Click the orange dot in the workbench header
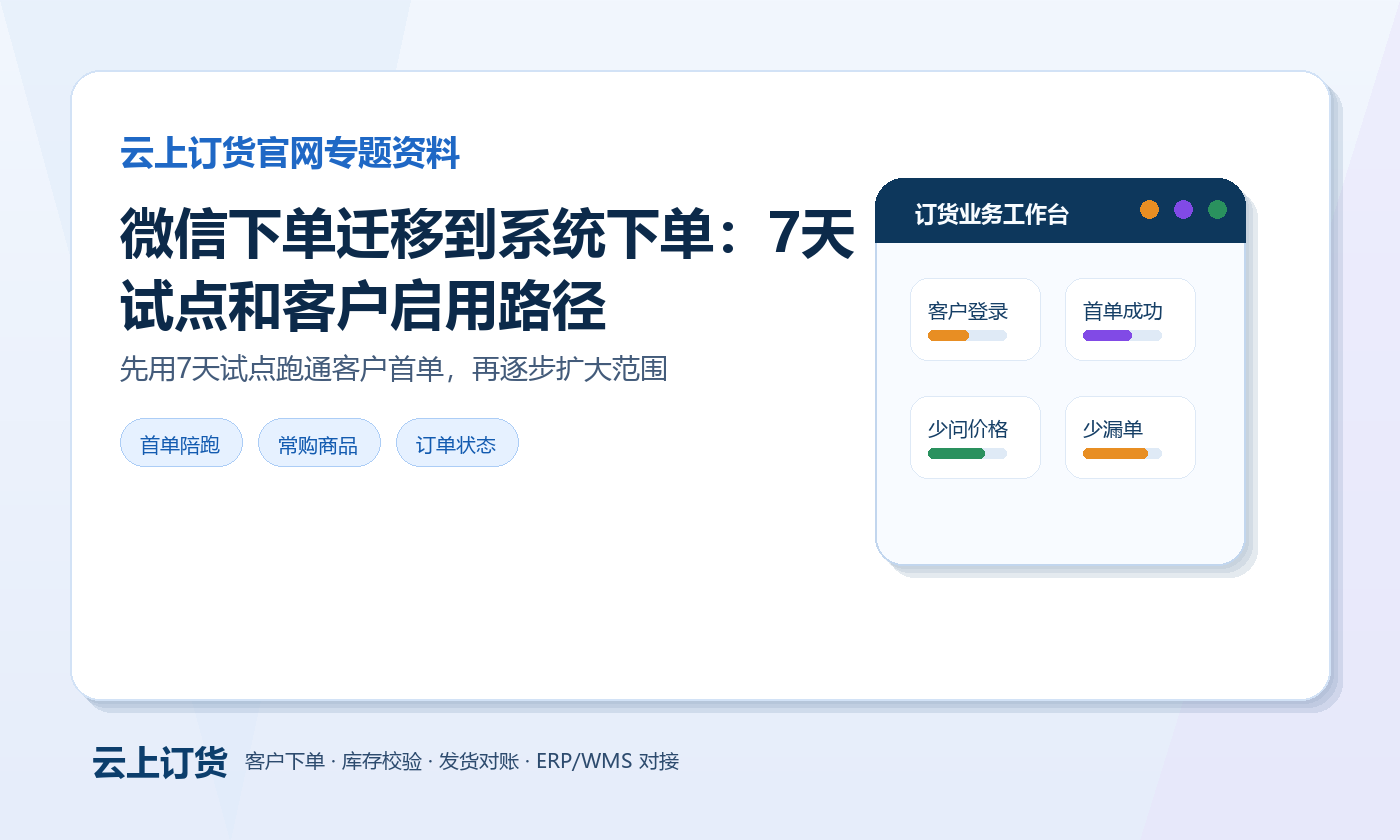 click(1149, 209)
